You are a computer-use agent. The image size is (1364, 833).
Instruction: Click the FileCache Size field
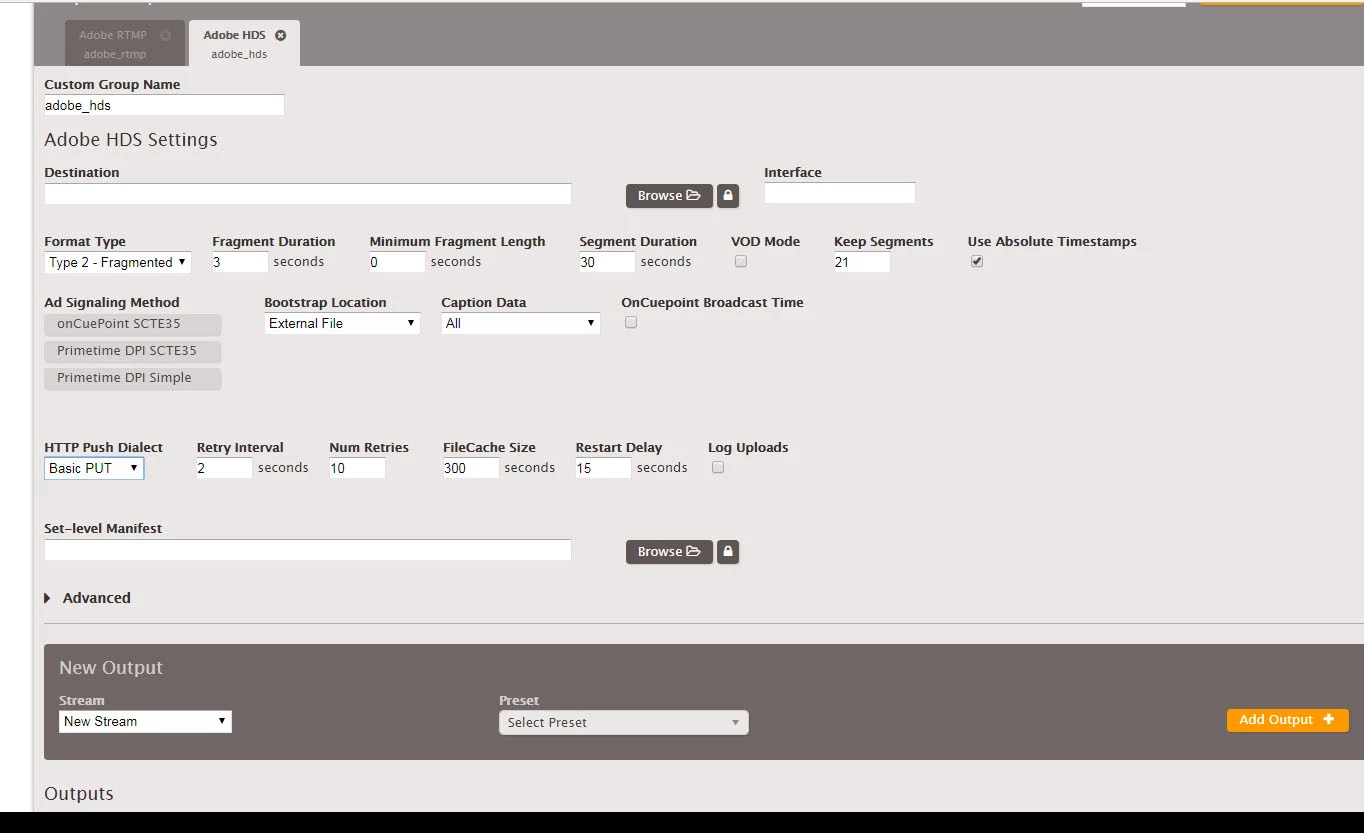click(x=471, y=468)
